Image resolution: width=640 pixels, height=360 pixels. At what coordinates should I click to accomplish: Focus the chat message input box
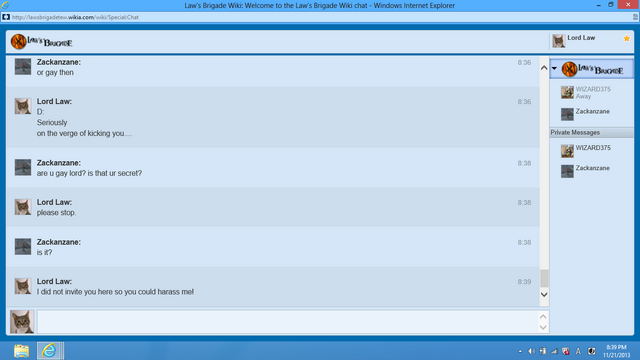coord(288,322)
